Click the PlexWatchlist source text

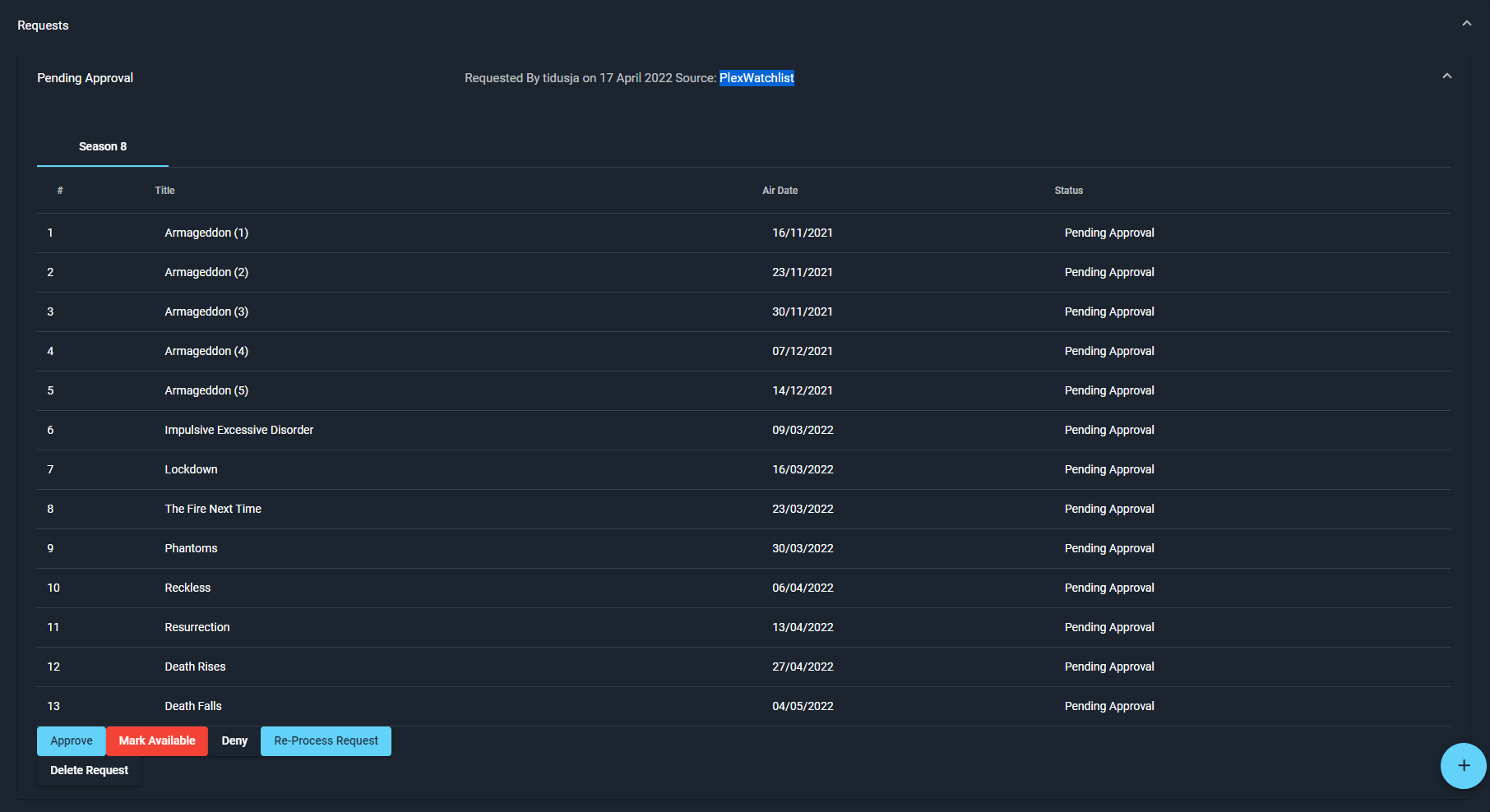757,78
